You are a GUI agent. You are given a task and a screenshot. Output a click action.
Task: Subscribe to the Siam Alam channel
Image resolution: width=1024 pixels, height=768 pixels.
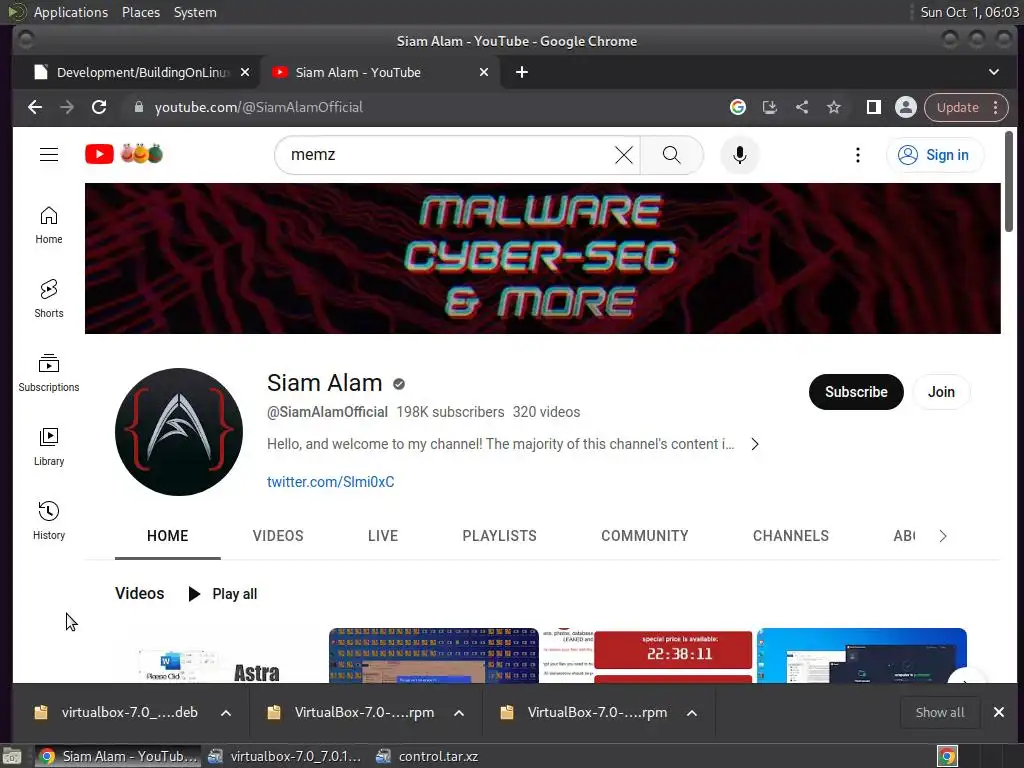(856, 392)
